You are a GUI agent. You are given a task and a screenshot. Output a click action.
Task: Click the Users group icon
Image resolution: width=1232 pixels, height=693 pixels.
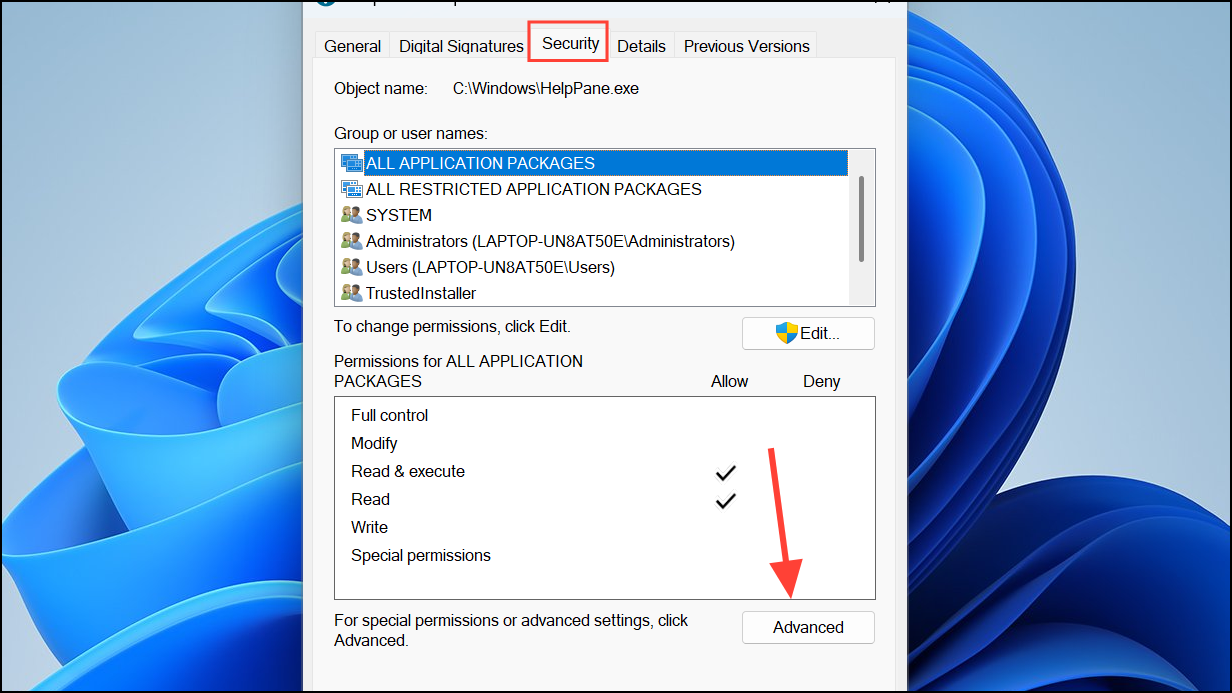coord(351,267)
